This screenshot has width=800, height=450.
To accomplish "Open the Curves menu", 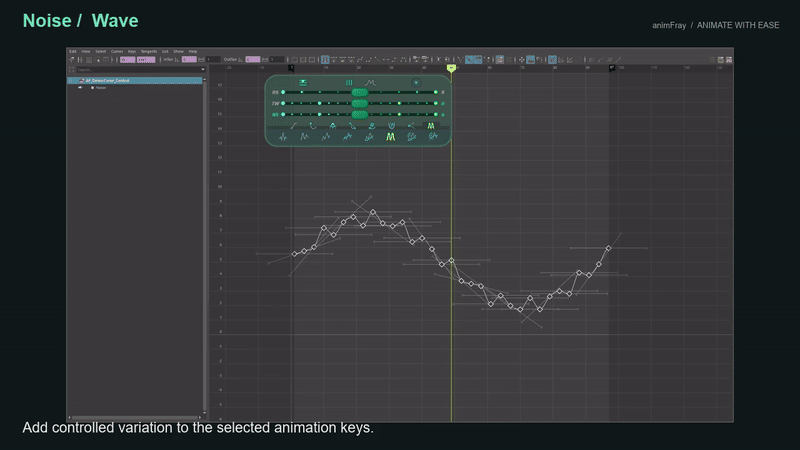I will pos(117,51).
